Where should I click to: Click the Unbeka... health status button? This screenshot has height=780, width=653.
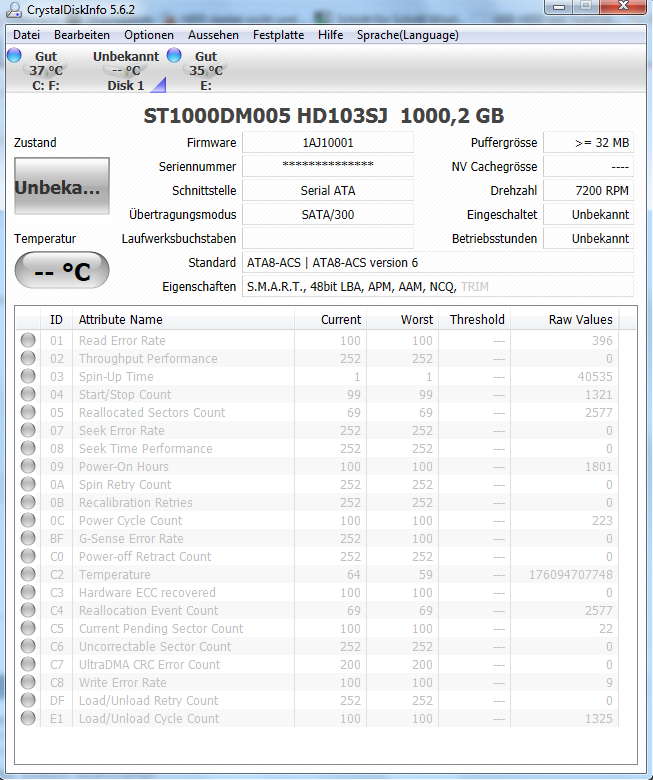pos(62,186)
